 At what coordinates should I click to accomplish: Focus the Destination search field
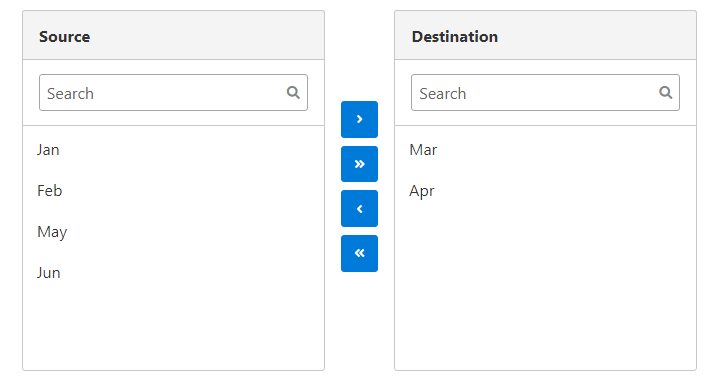545,92
